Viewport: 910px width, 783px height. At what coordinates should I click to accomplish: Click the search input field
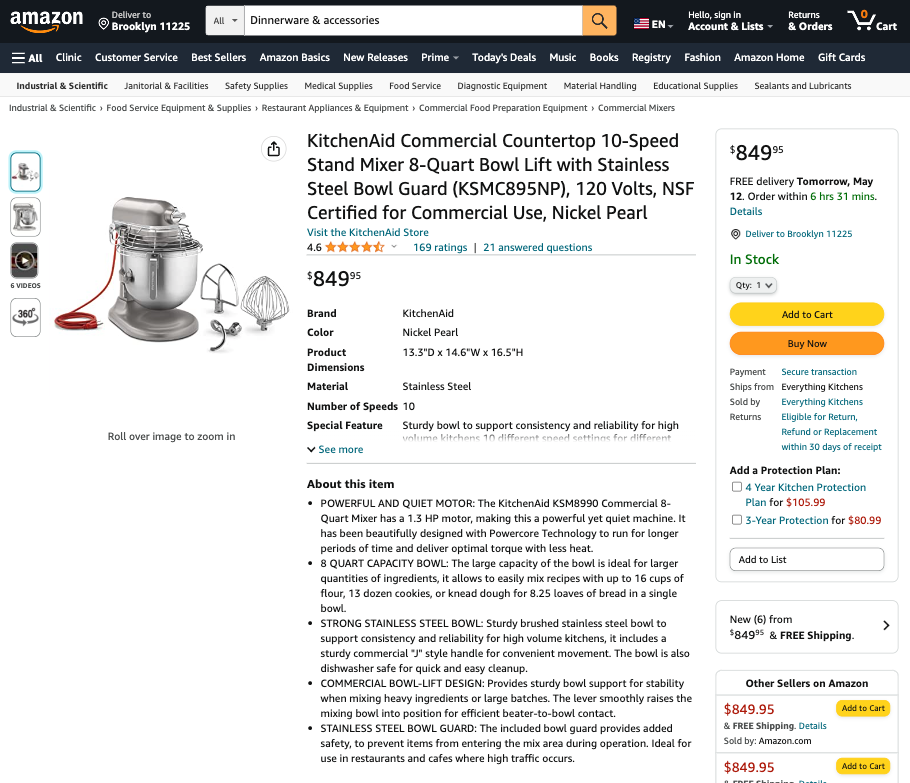tap(413, 21)
